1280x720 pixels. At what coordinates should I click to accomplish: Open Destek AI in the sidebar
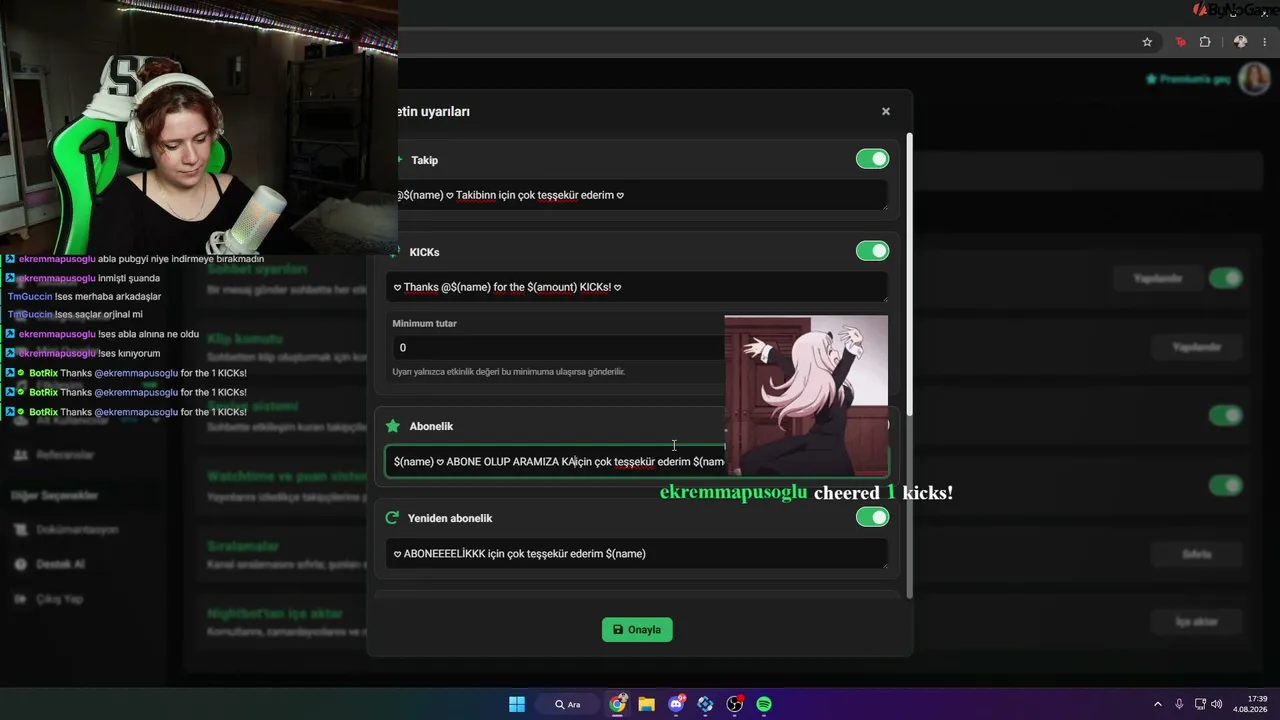(x=60, y=564)
